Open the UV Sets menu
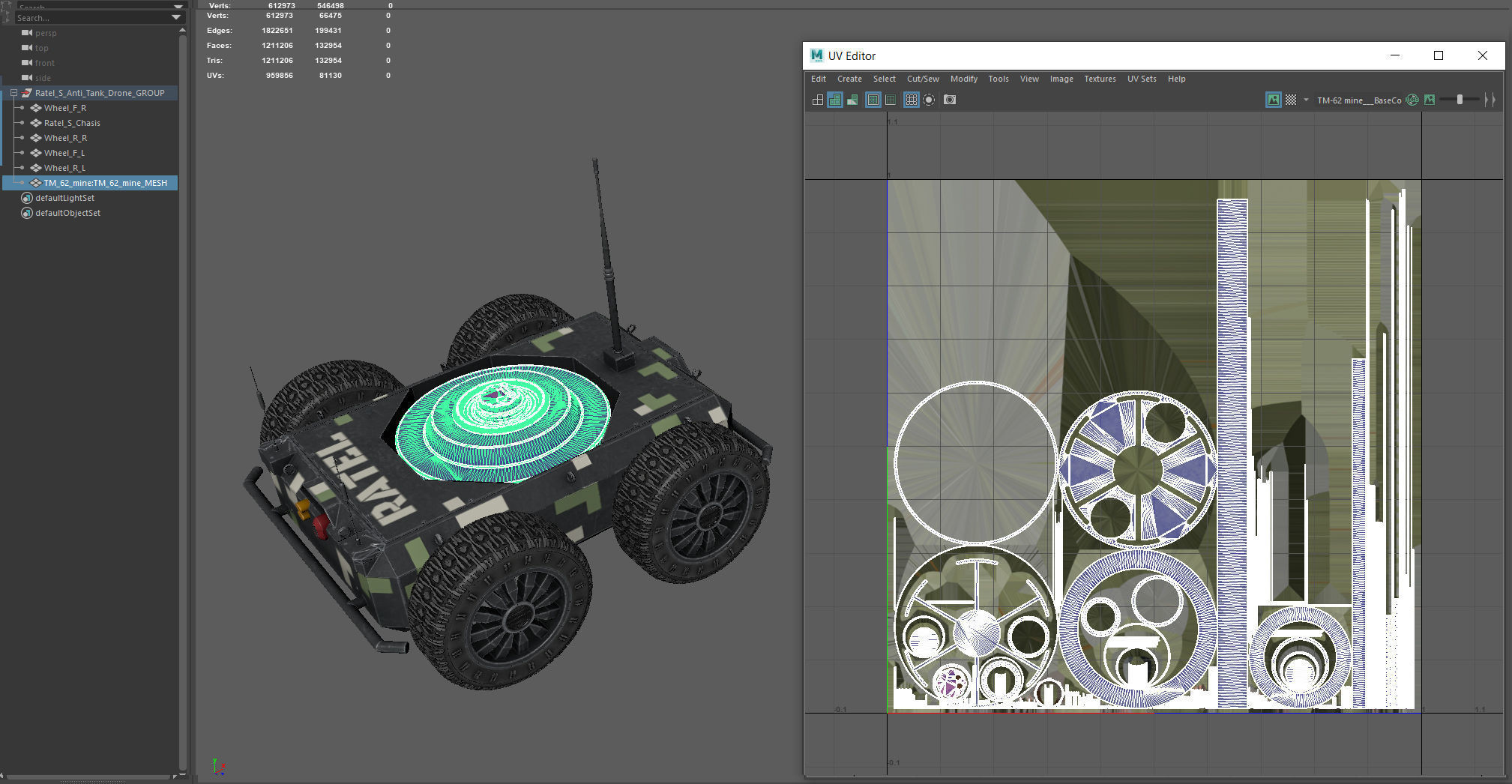 pos(1142,79)
